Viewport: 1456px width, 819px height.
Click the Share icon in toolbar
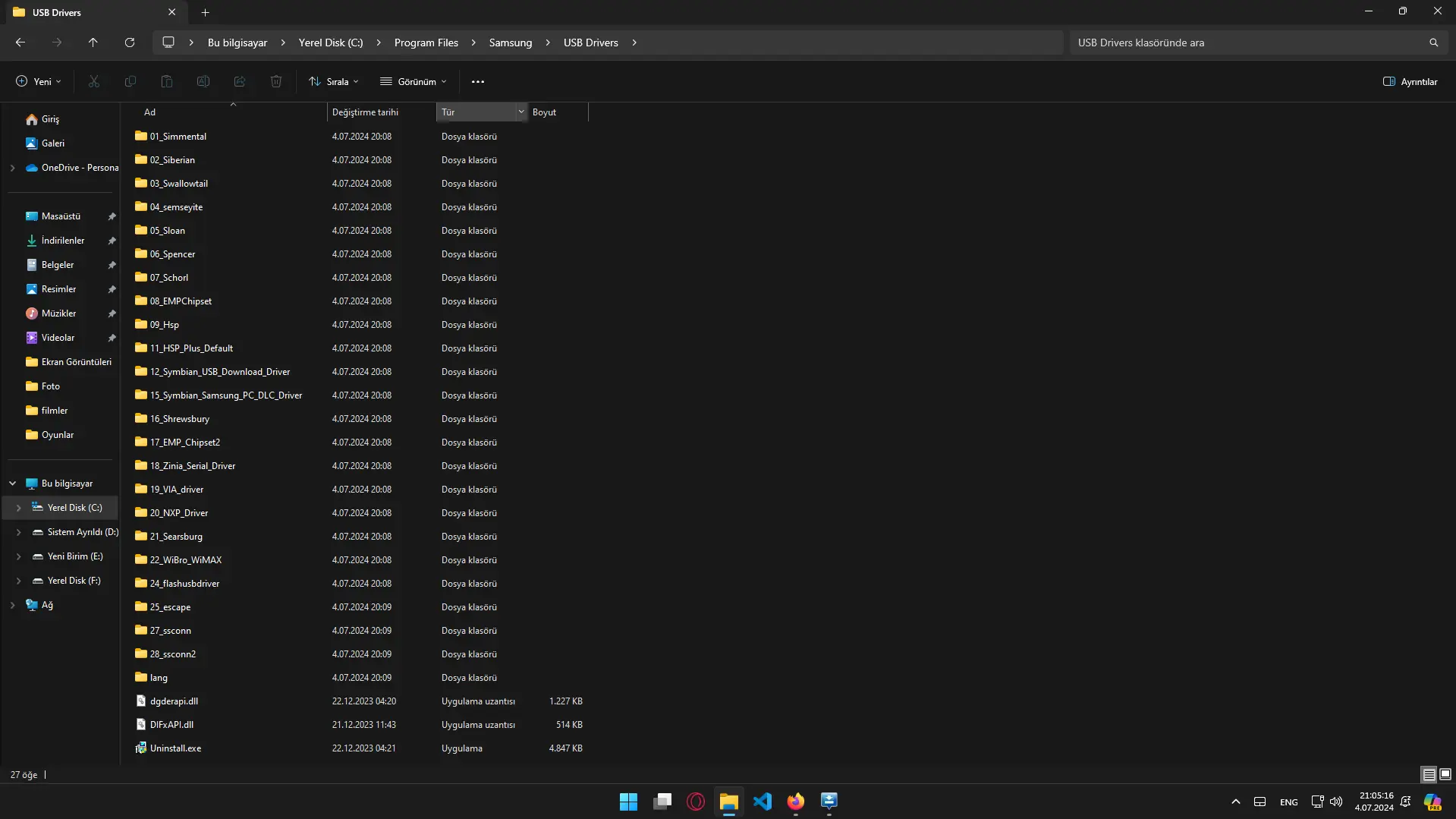pos(240,81)
